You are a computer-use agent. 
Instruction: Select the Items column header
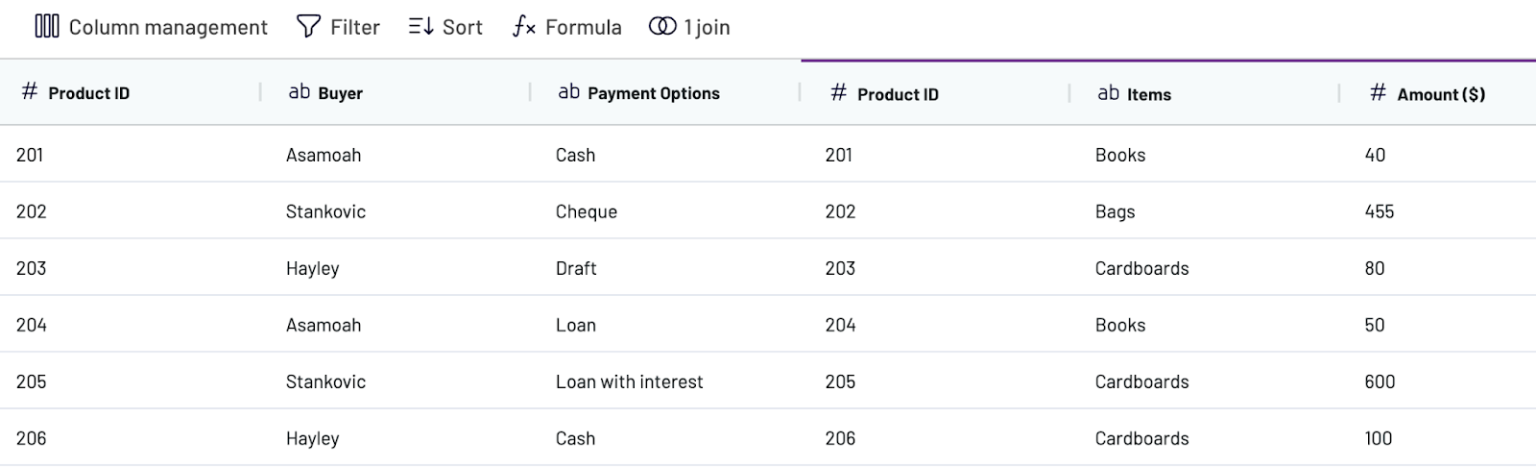[1149, 95]
